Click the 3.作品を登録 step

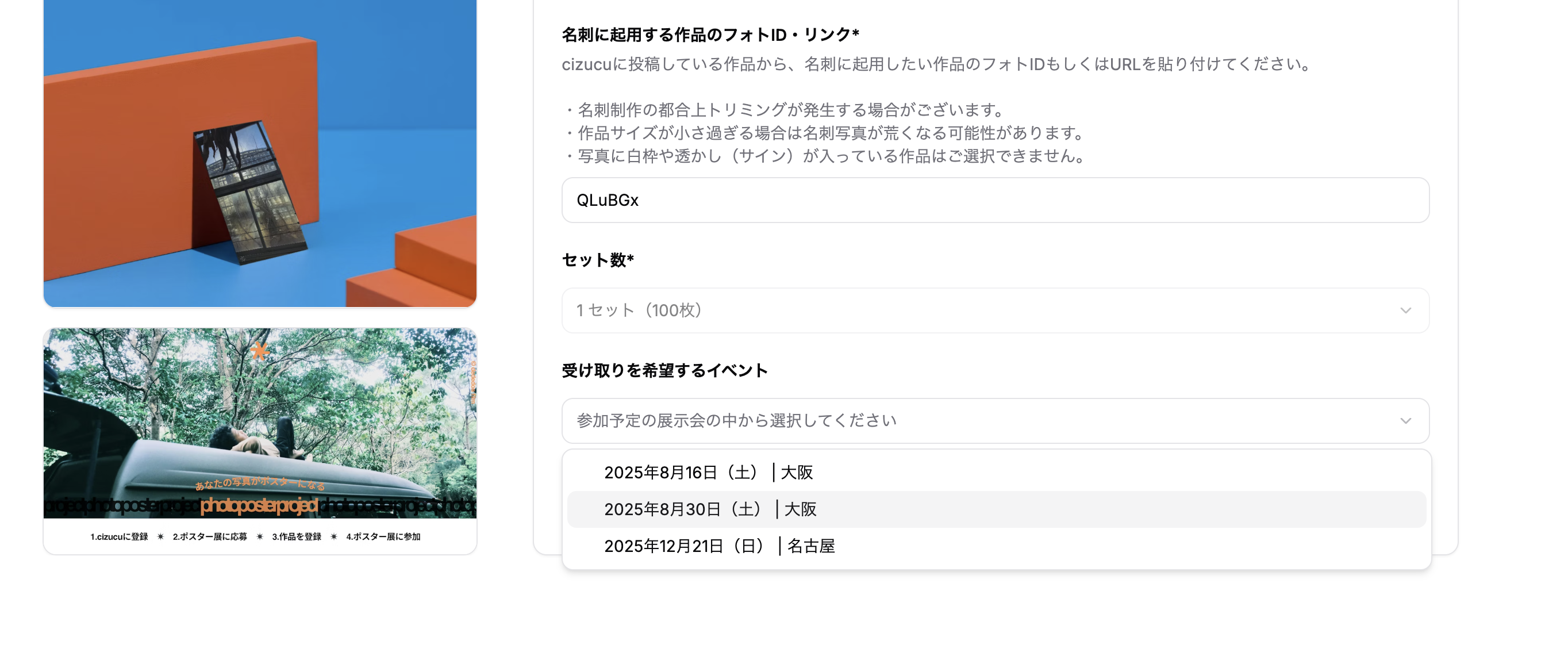click(297, 536)
